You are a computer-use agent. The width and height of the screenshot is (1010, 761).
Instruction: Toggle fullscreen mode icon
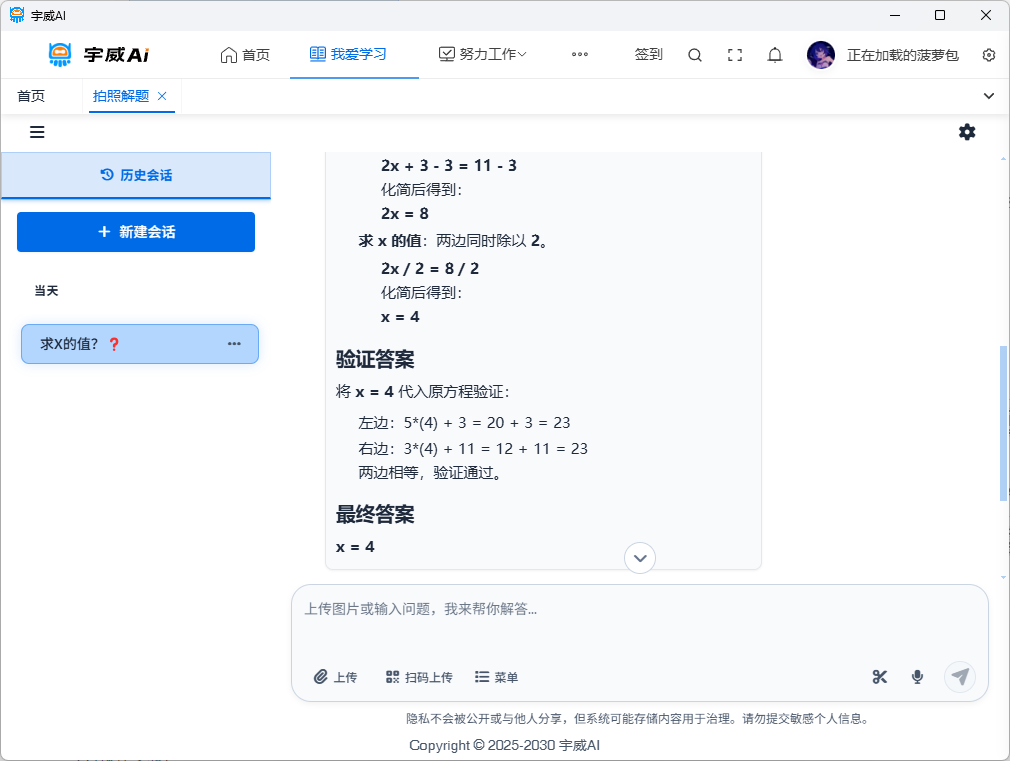pyautogui.click(x=735, y=55)
